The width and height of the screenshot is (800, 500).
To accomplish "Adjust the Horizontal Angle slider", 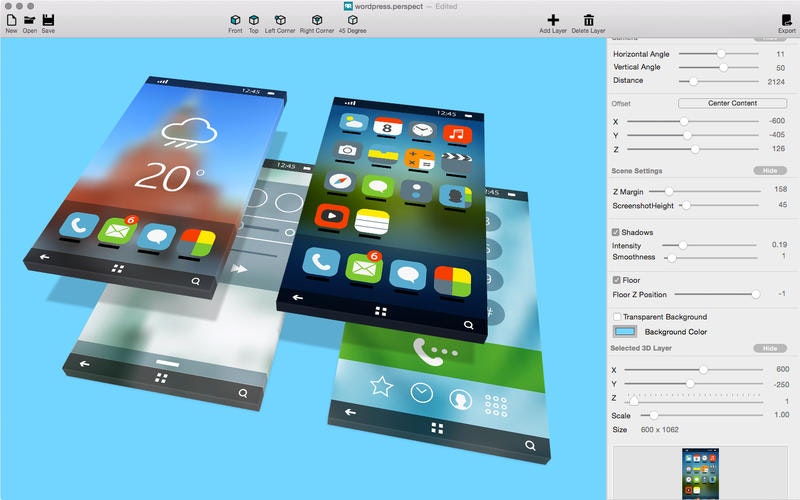I will point(718,54).
